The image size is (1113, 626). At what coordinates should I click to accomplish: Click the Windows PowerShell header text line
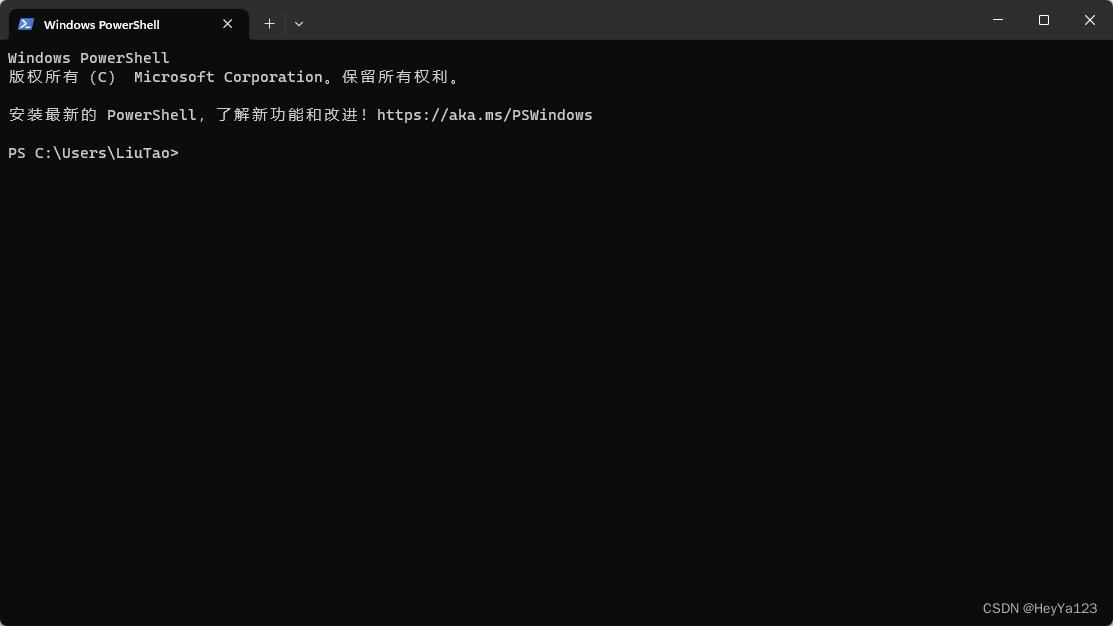click(88, 57)
